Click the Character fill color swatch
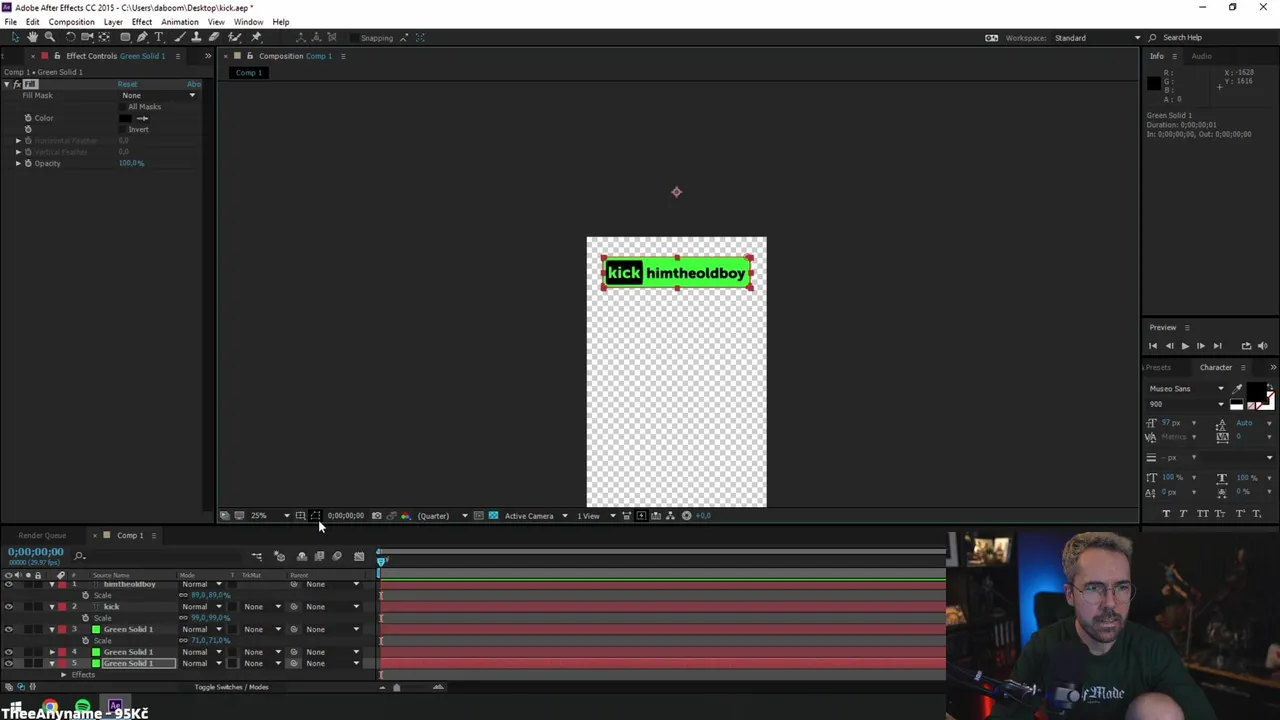This screenshot has width=1280, height=720. click(x=1257, y=391)
